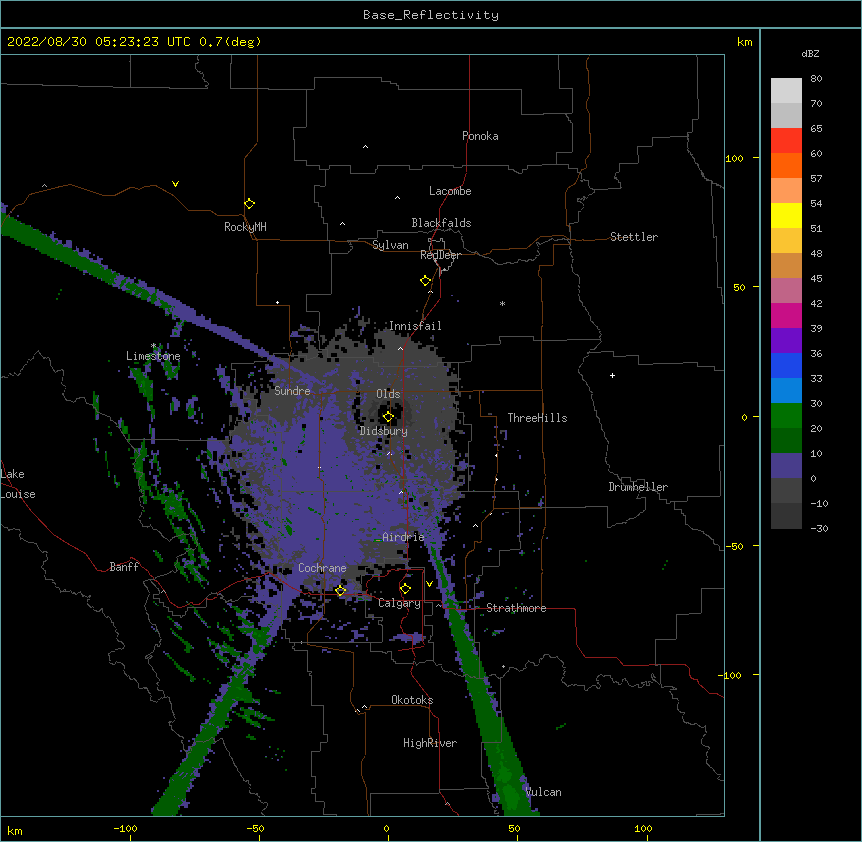862x842 pixels.
Task: Select the bright green swatch near 30 dBZ
Action: pyautogui.click(x=786, y=416)
